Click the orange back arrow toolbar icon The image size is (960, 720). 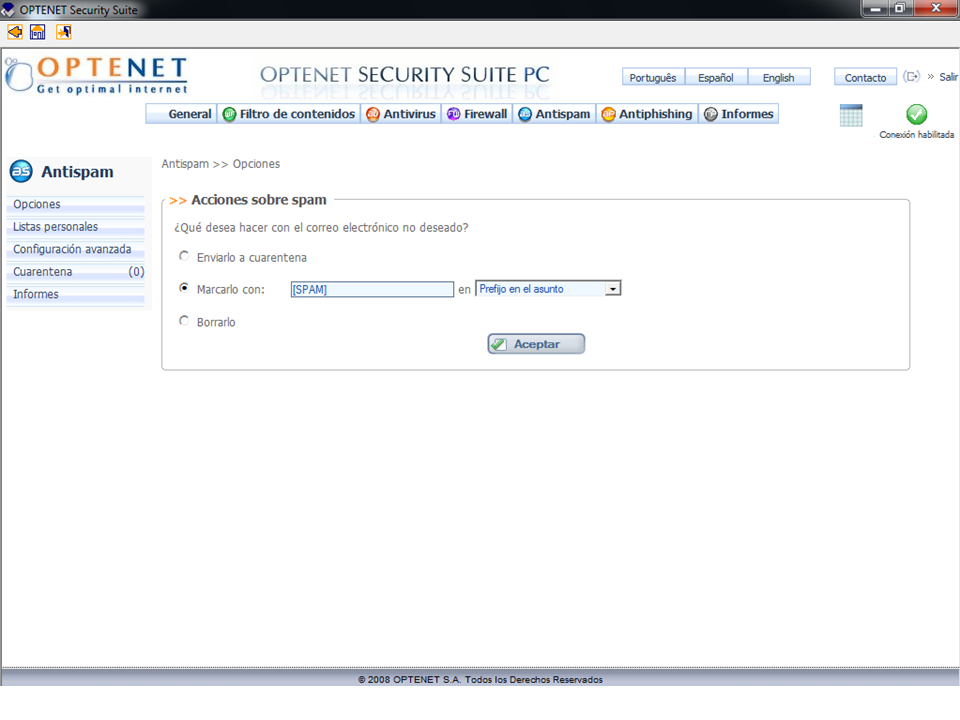[14, 32]
